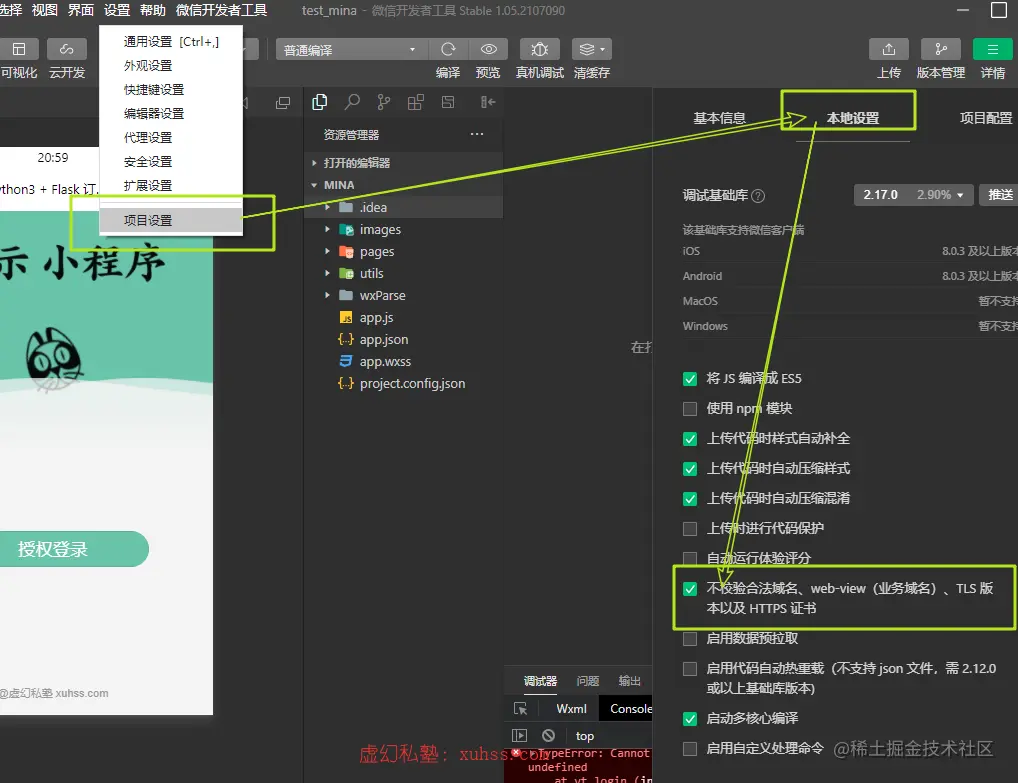Open the Cloud Development icon
The width and height of the screenshot is (1018, 783).
pos(66,49)
